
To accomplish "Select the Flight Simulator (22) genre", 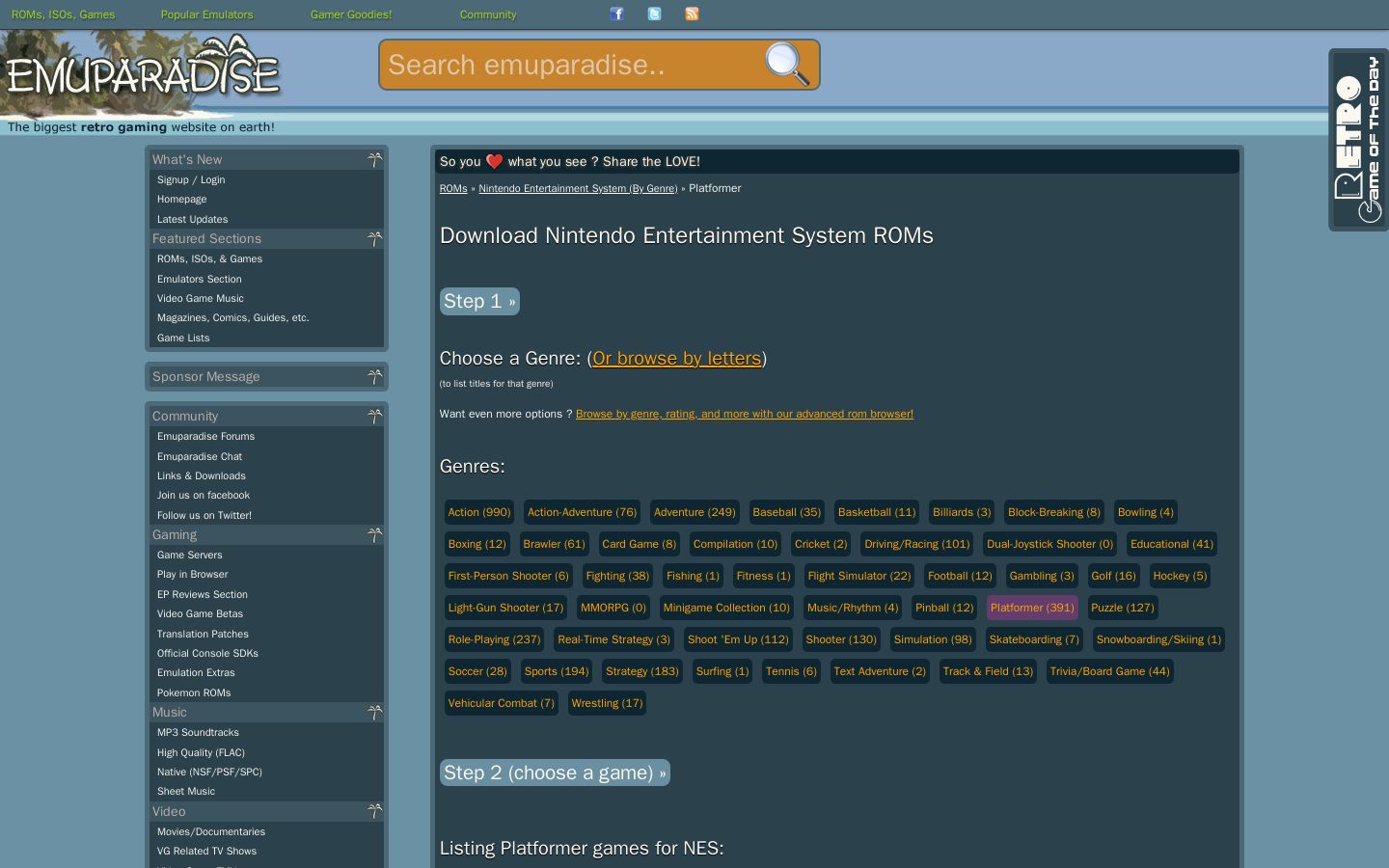I will (859, 576).
